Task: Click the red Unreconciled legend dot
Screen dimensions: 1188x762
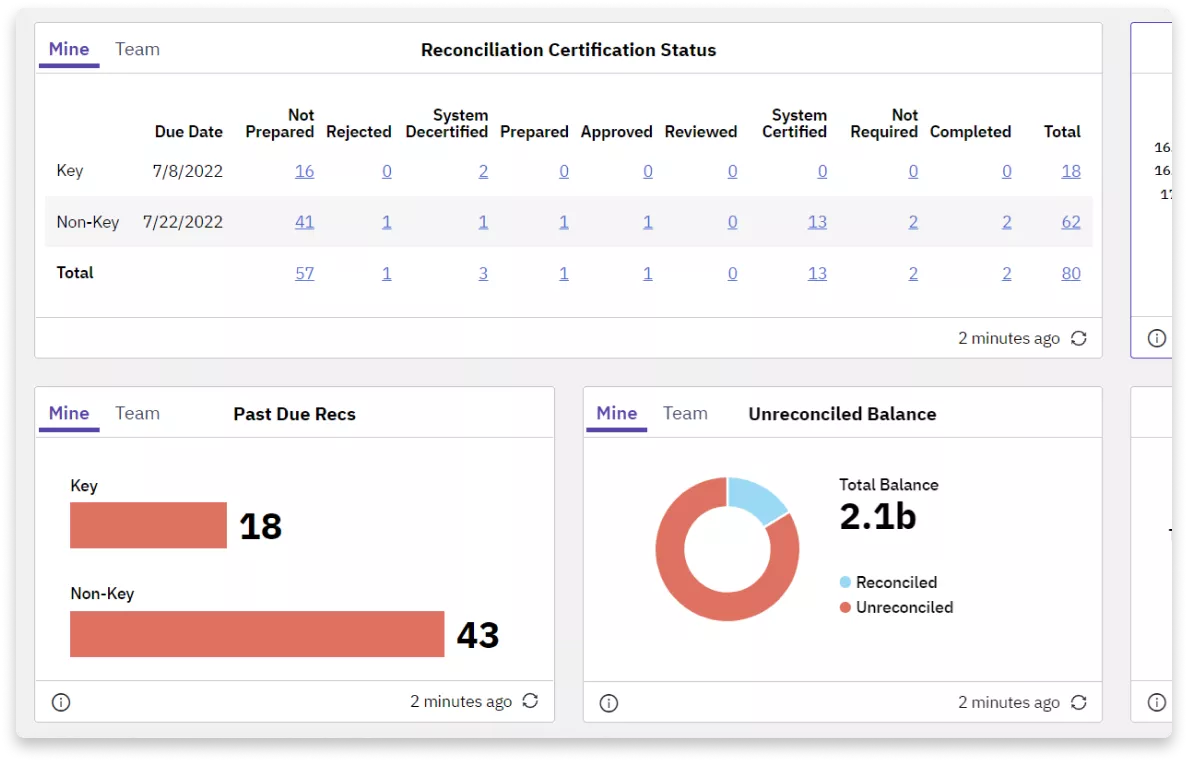Action: [845, 607]
